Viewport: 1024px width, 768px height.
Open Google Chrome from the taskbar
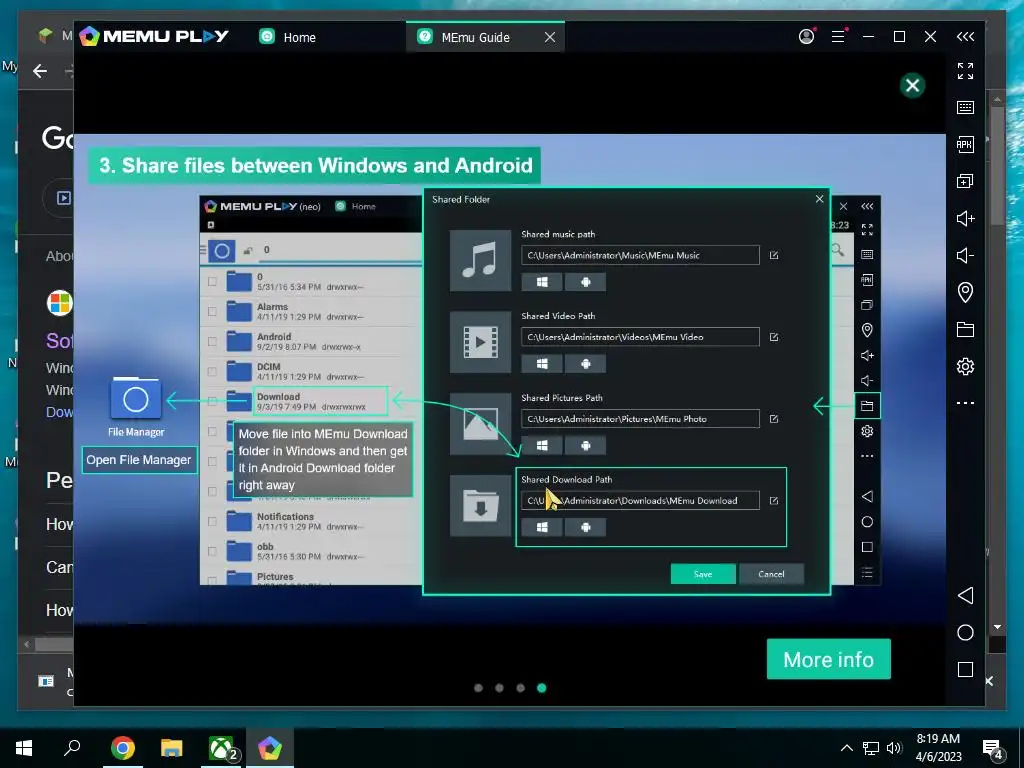(123, 748)
